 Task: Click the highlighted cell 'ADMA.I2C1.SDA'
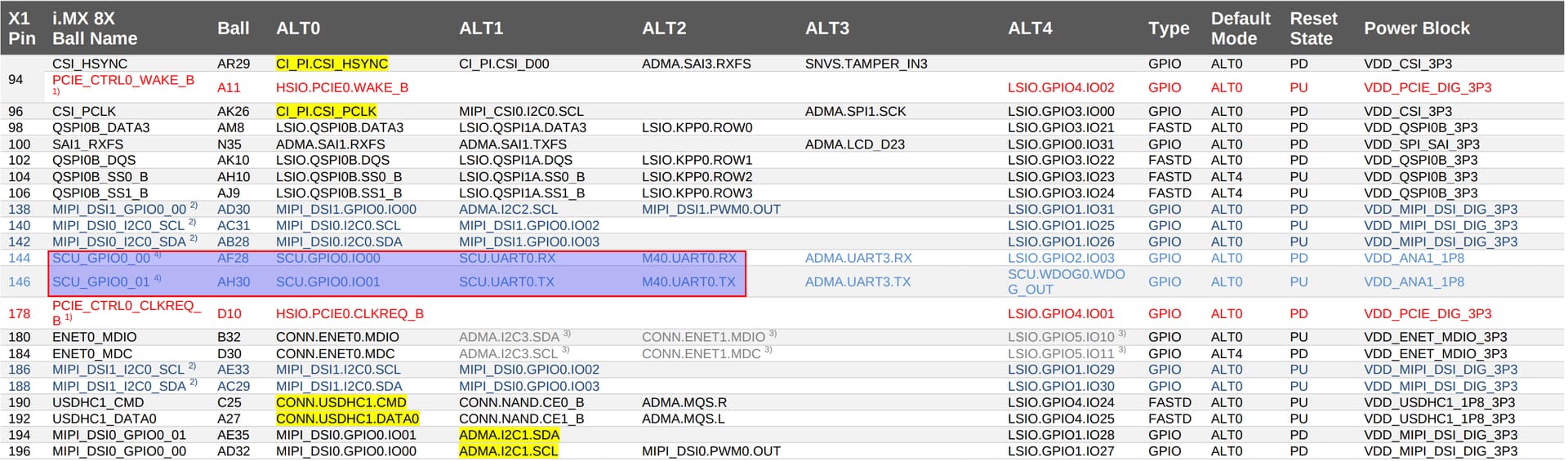[x=509, y=435]
